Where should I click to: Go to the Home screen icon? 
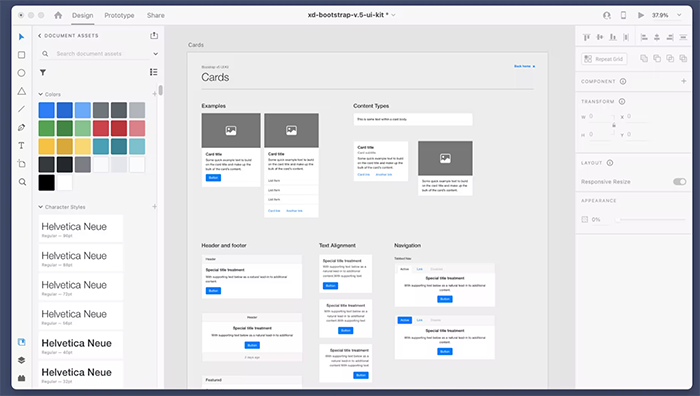coord(58,15)
